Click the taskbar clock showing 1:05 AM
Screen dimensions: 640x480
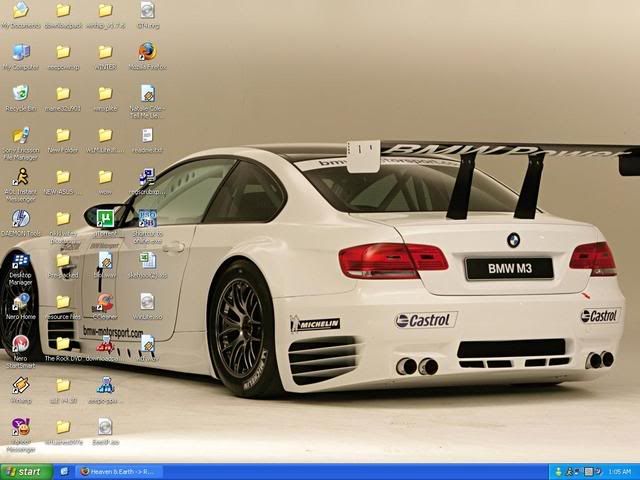tap(619, 472)
